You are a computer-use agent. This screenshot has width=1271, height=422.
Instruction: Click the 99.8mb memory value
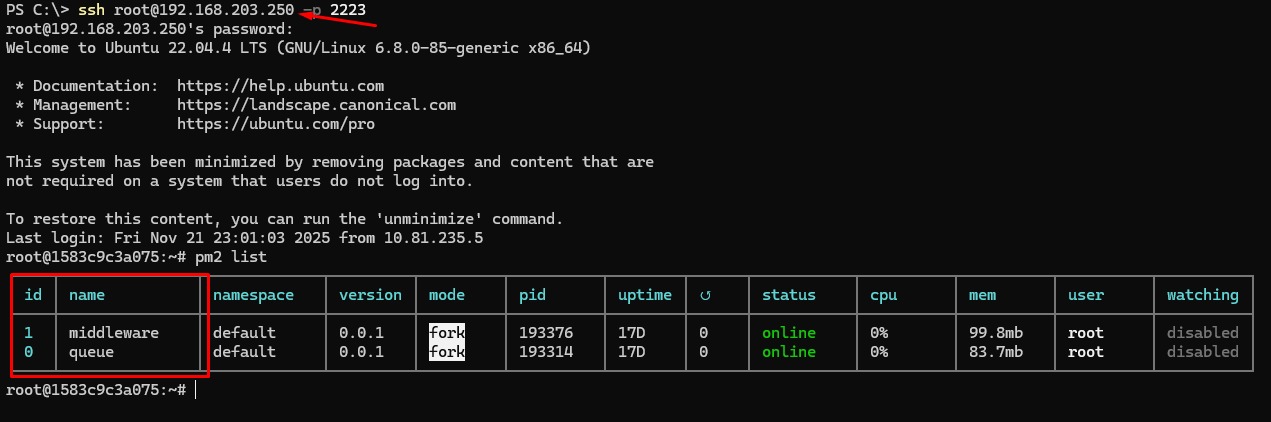point(995,332)
